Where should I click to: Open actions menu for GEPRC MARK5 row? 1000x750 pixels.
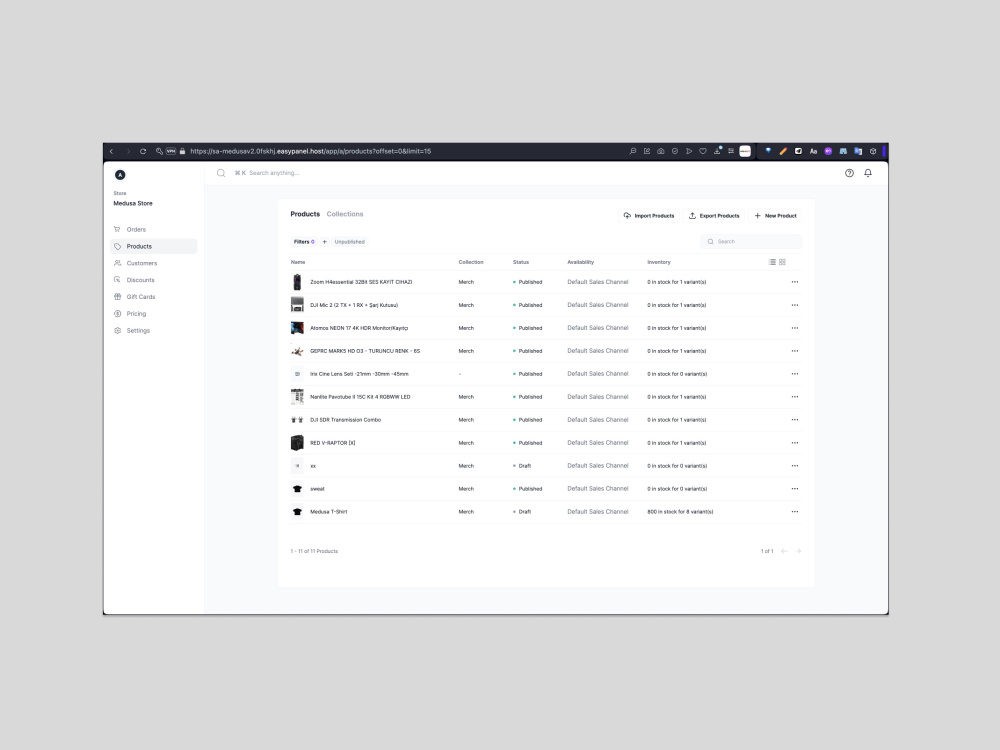point(795,351)
